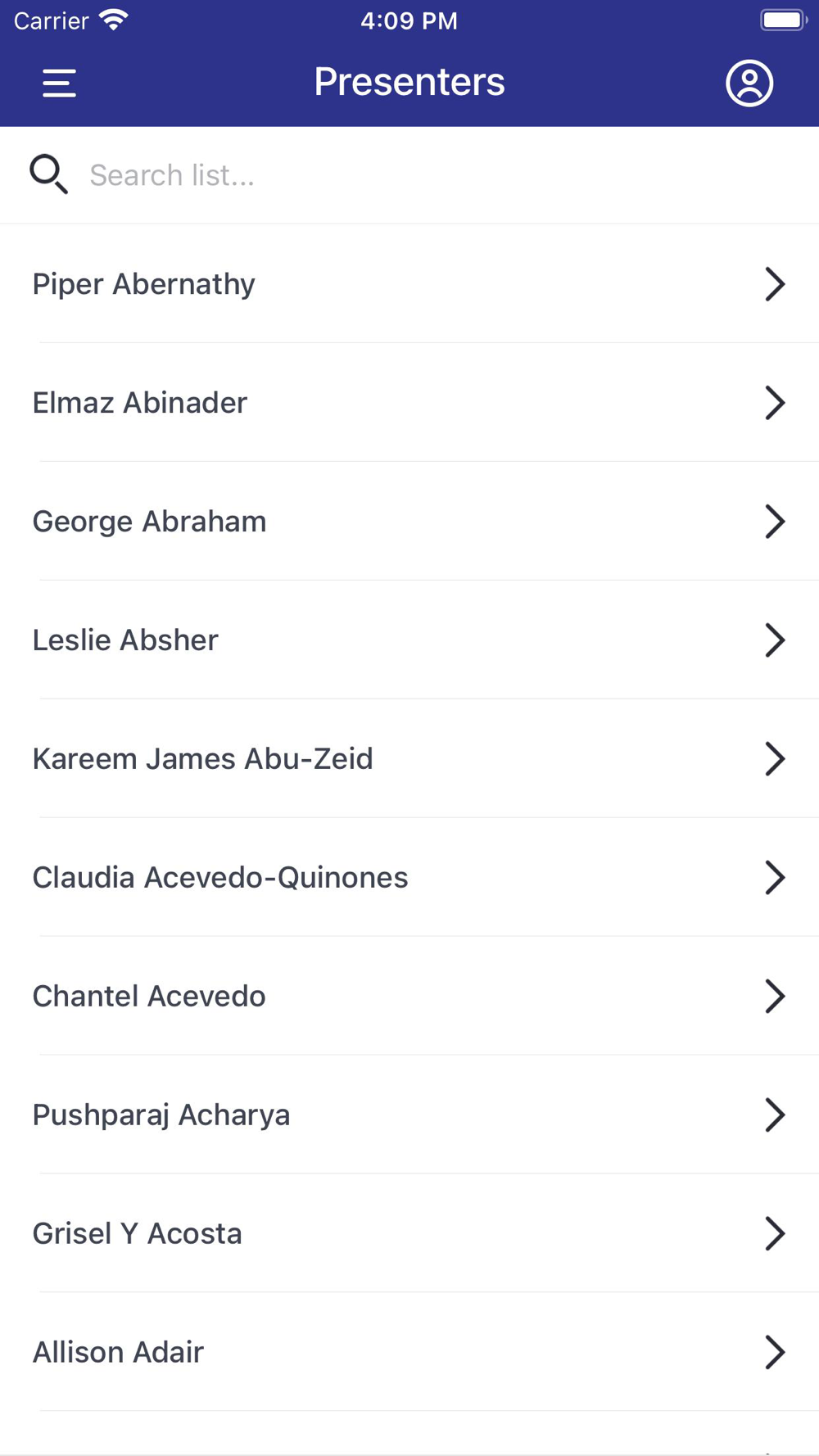Tap the search magnifier icon

point(48,174)
